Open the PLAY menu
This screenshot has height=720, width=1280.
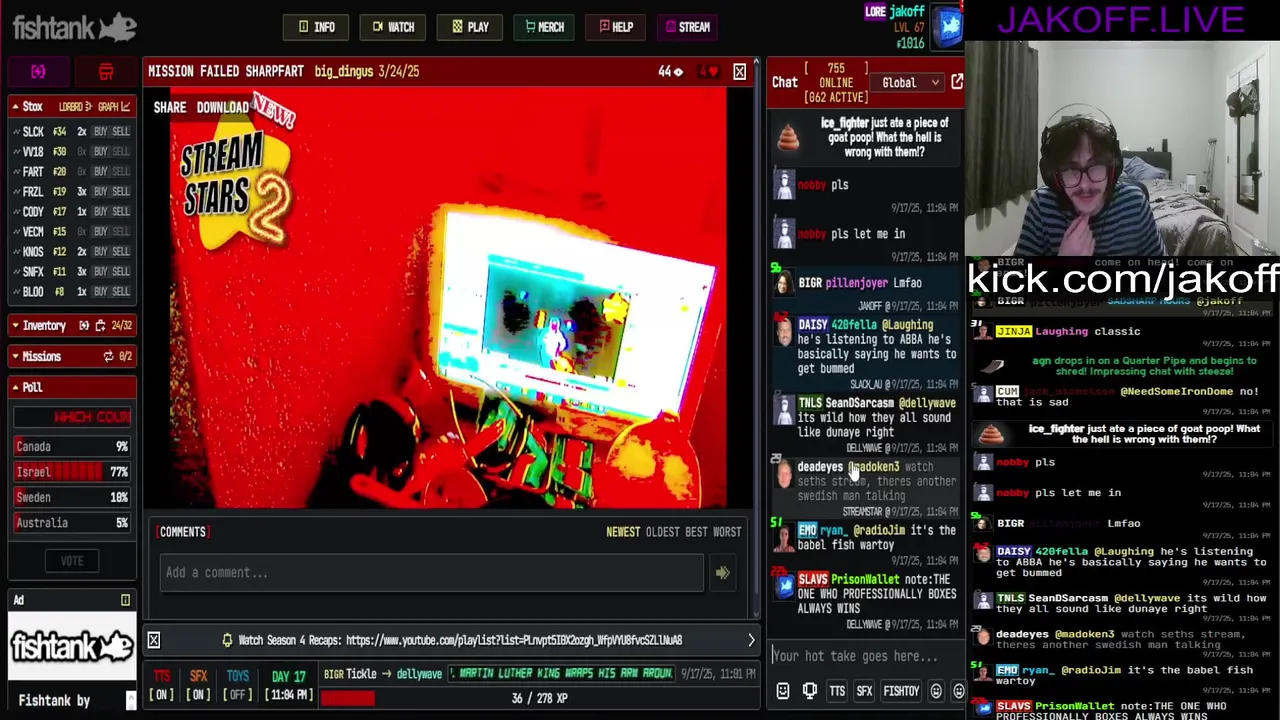pyautogui.click(x=470, y=27)
